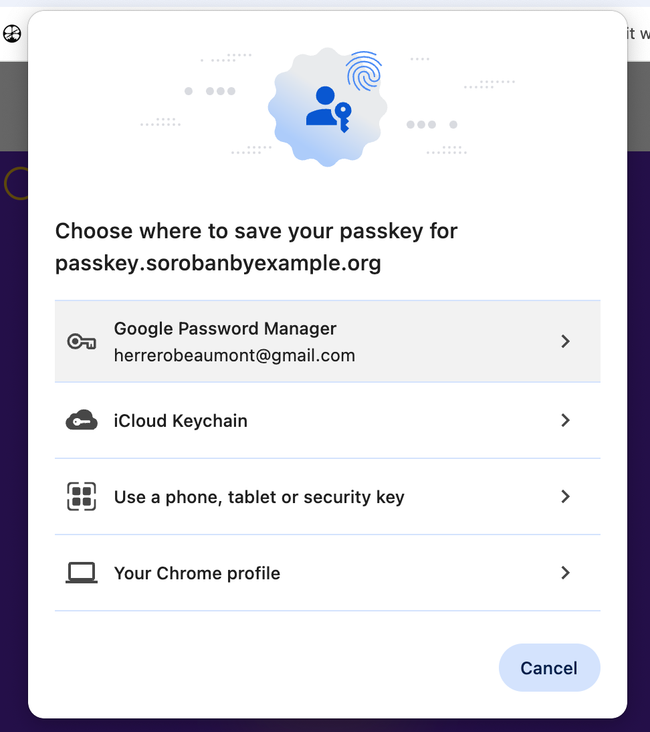The height and width of the screenshot is (732, 650).
Task: Select the "Your Chrome profile" text
Action: pyautogui.click(x=197, y=573)
